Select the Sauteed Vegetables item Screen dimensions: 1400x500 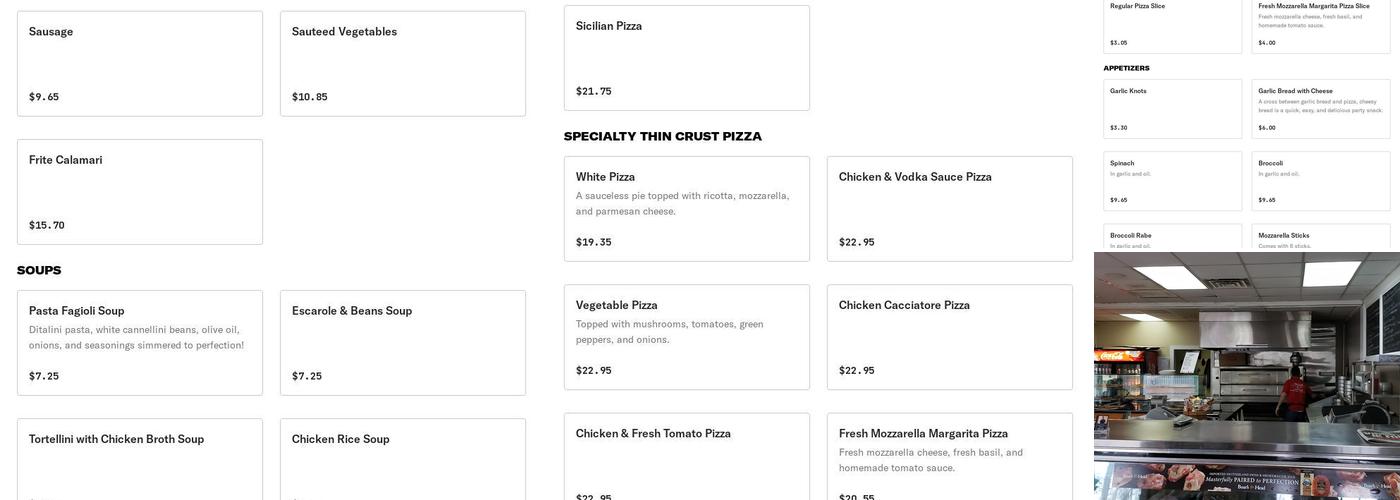(402, 63)
